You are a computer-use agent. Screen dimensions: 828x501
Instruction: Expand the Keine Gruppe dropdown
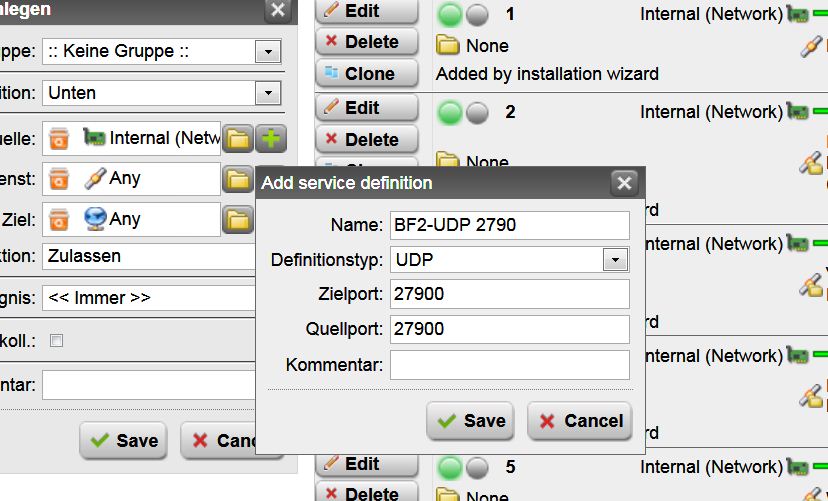click(267, 51)
